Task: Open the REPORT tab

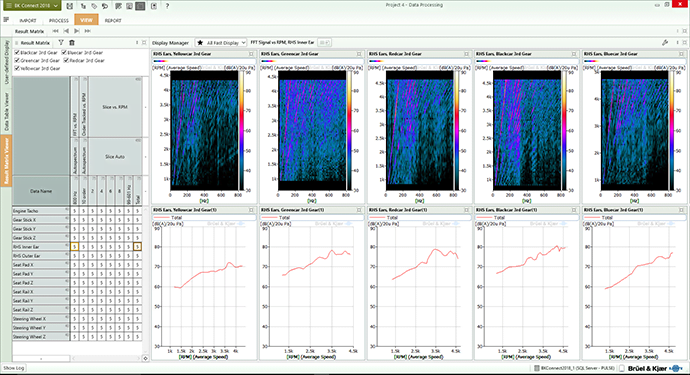Action: click(x=113, y=20)
